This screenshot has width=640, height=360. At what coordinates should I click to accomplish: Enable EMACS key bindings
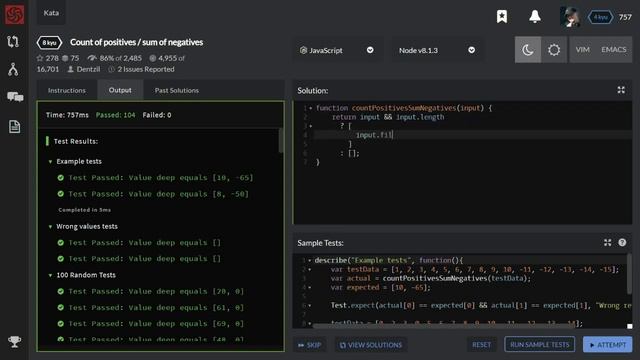(x=613, y=49)
